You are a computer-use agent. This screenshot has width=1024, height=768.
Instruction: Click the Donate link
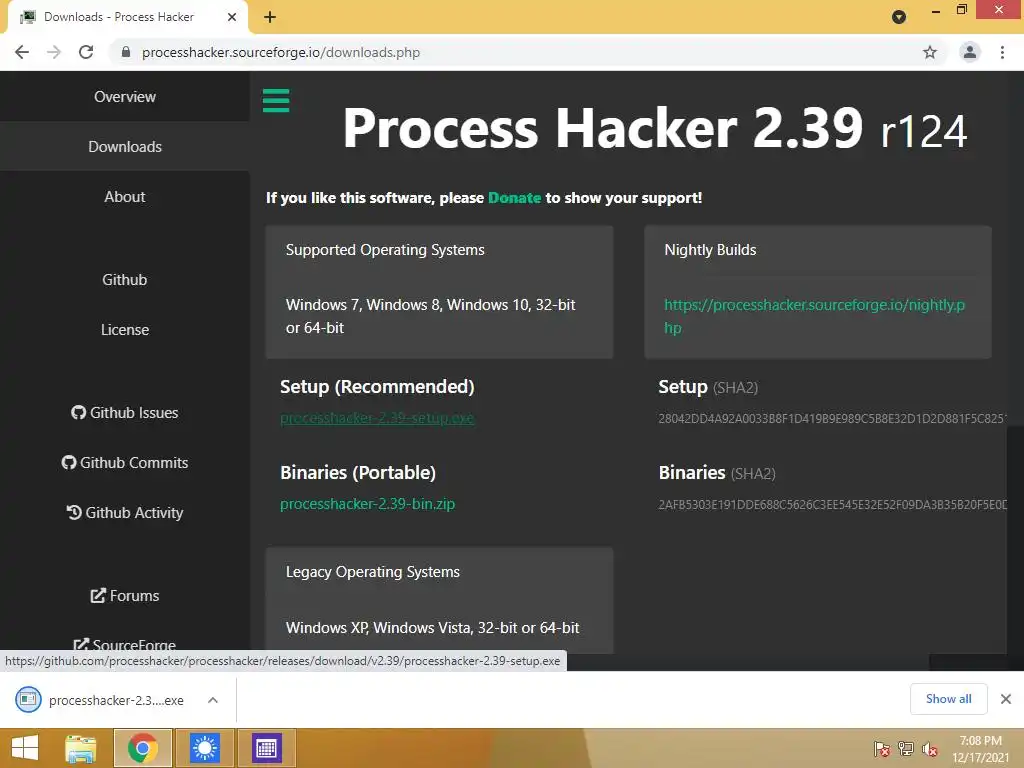tap(515, 198)
